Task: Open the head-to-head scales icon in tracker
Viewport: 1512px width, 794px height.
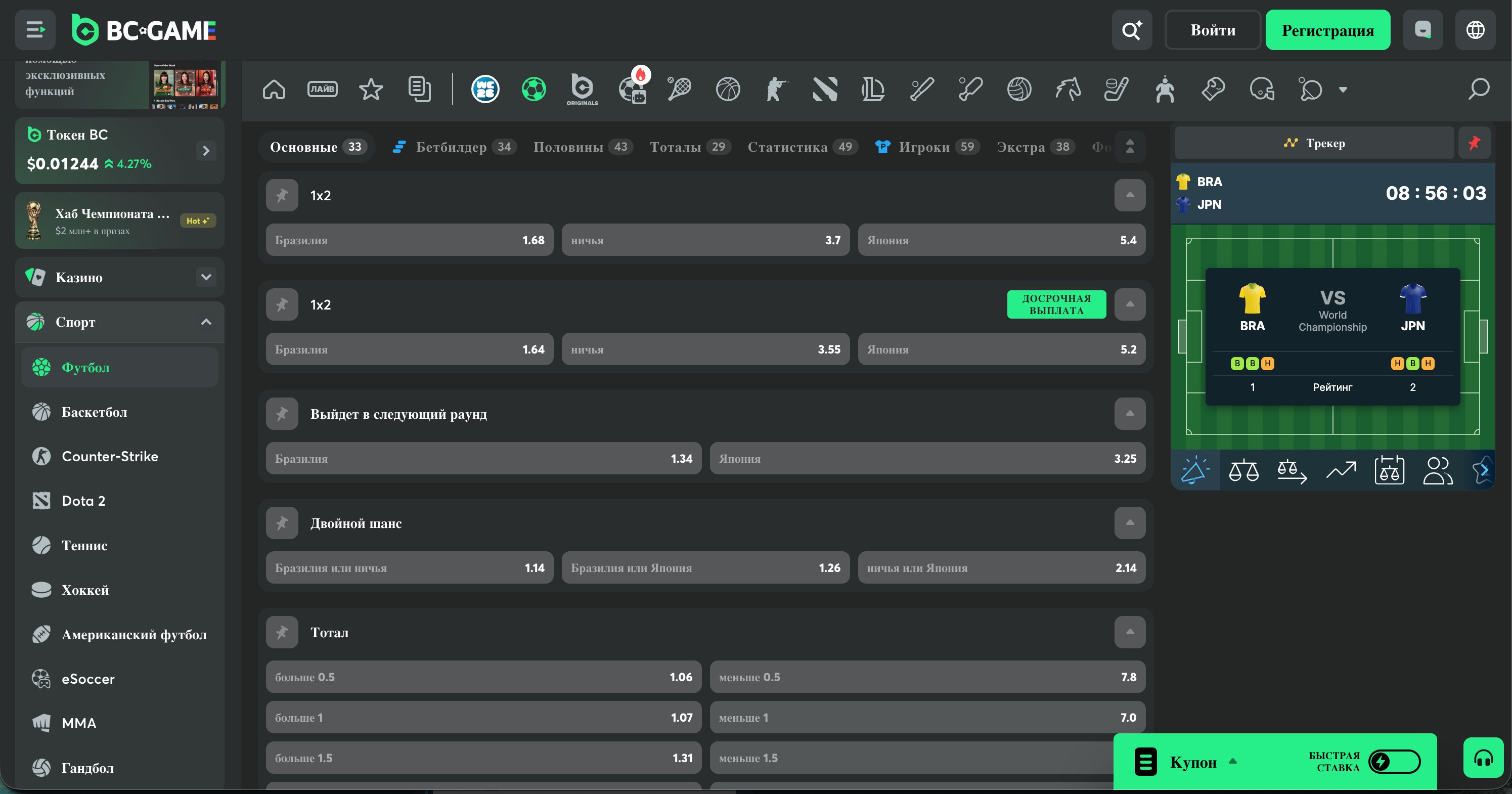Action: point(1244,471)
